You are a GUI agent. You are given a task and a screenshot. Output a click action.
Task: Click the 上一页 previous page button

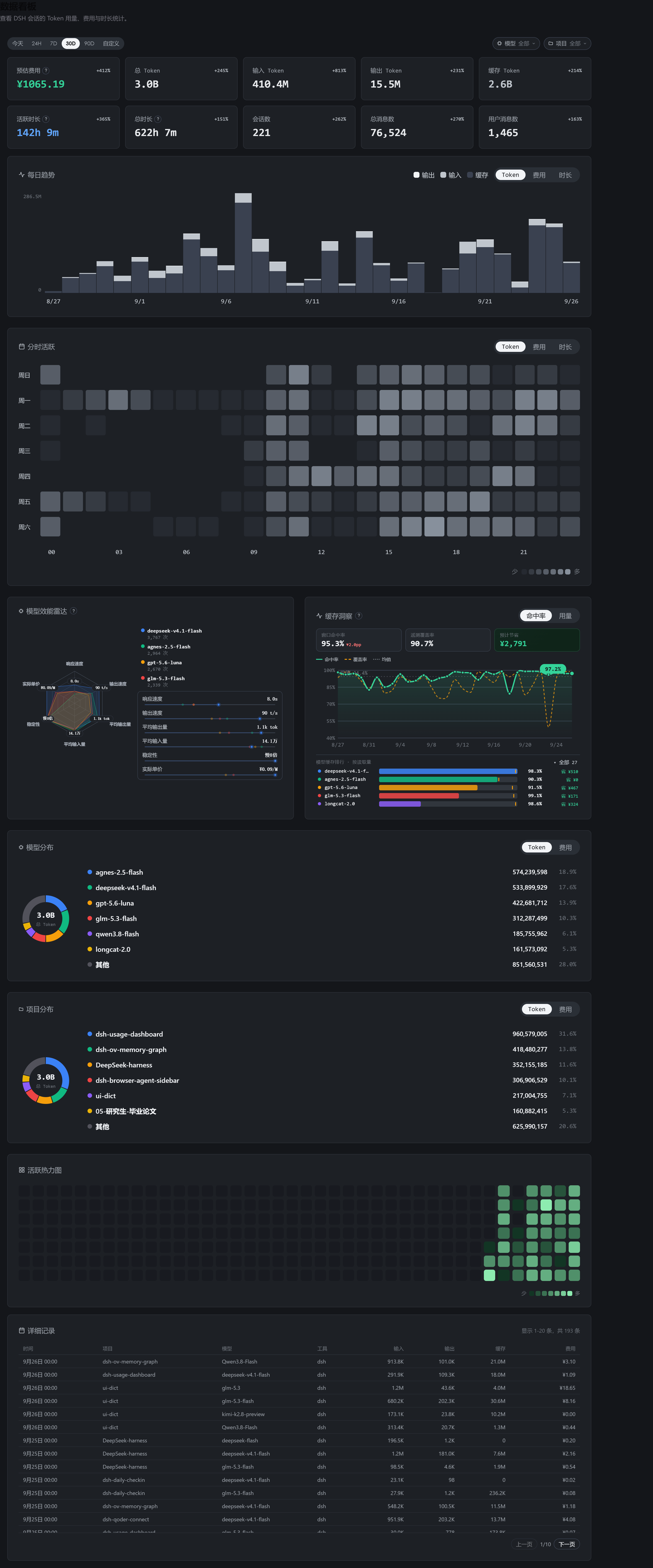point(524,1544)
